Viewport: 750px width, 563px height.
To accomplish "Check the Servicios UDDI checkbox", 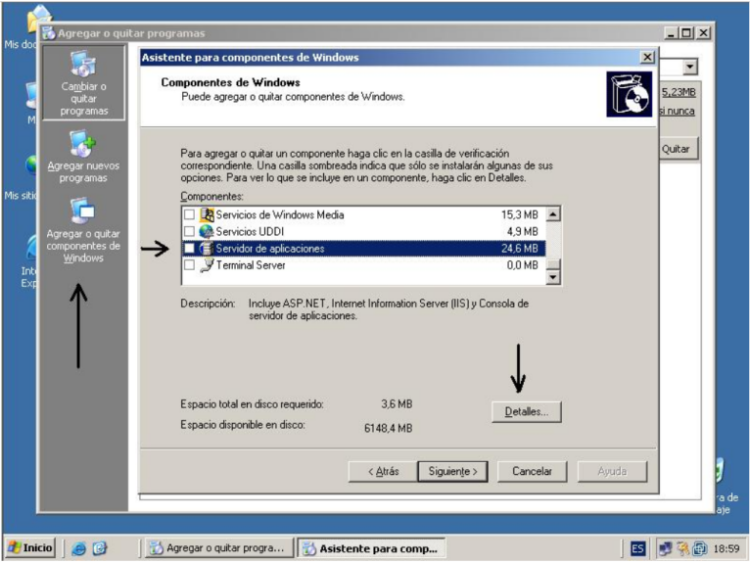I will [x=189, y=232].
